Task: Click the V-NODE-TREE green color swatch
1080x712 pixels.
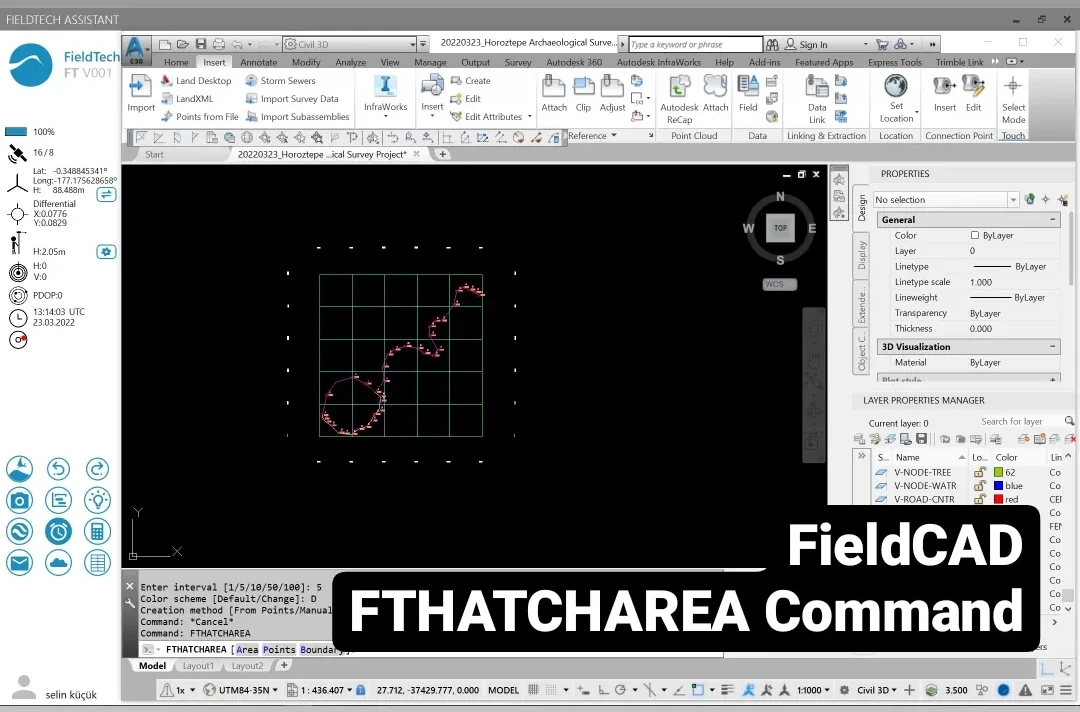Action: click(998, 472)
